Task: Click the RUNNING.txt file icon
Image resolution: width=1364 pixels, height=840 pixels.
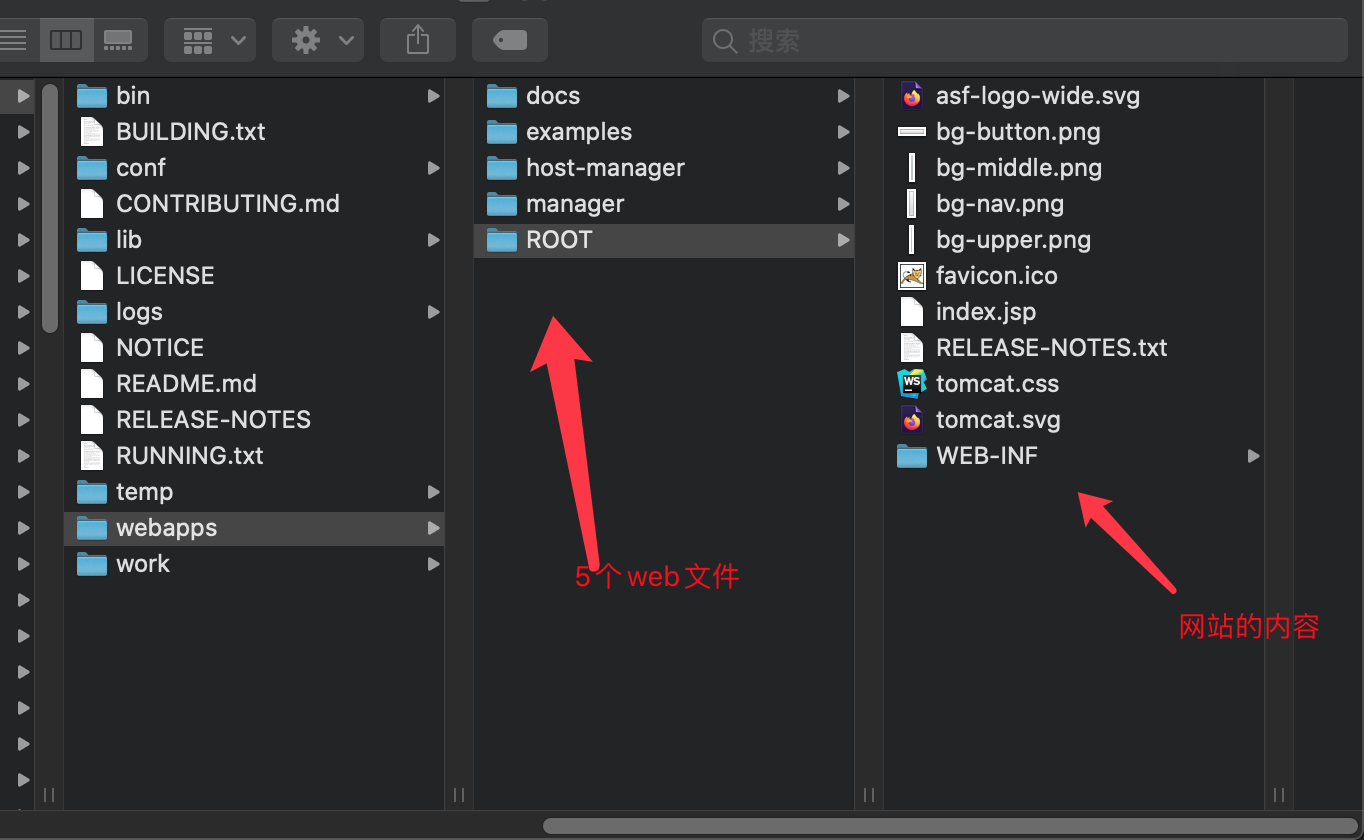Action: (x=92, y=456)
